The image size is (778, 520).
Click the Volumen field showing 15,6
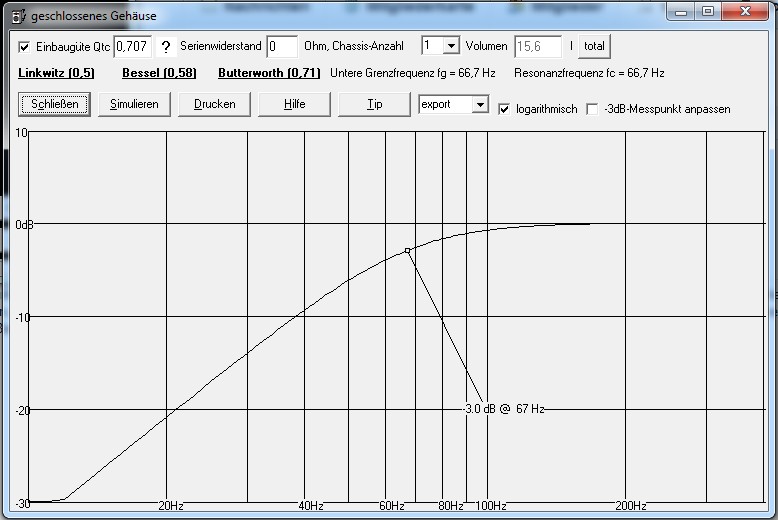pyautogui.click(x=538, y=46)
